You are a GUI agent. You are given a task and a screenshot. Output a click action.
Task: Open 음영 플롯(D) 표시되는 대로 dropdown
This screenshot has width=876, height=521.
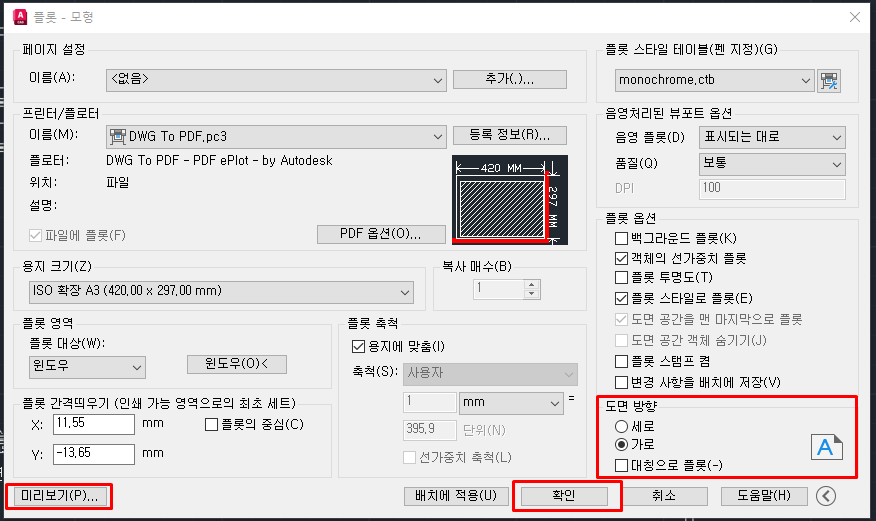coord(772,137)
